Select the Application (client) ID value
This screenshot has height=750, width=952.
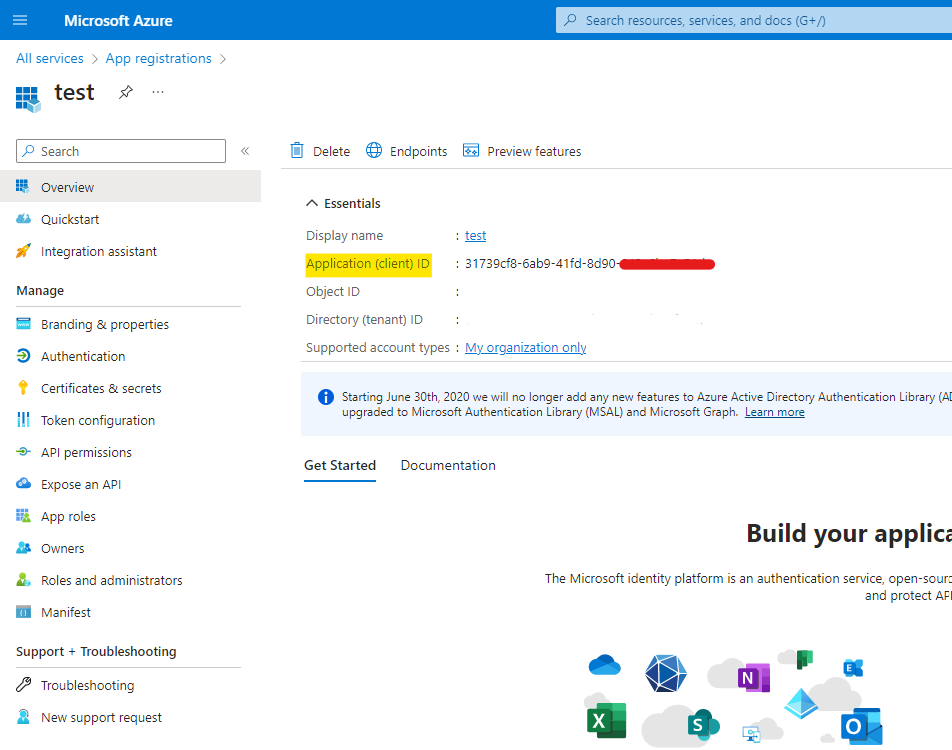pyautogui.click(x=590, y=264)
